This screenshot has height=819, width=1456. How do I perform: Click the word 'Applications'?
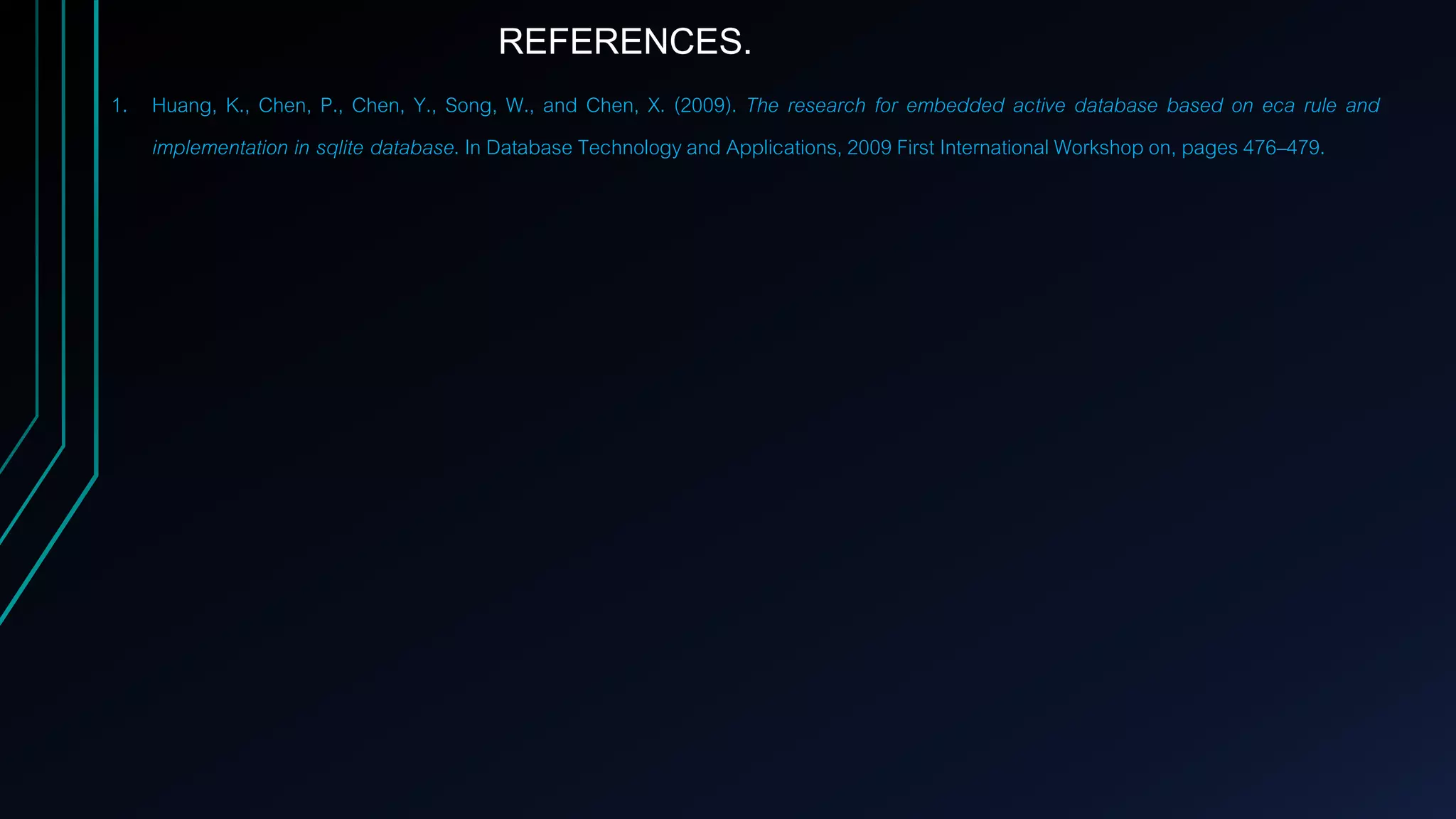coord(781,148)
